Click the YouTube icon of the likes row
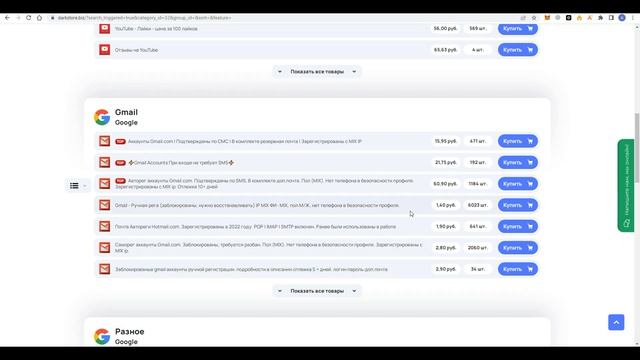640x360 pixels. click(x=104, y=29)
